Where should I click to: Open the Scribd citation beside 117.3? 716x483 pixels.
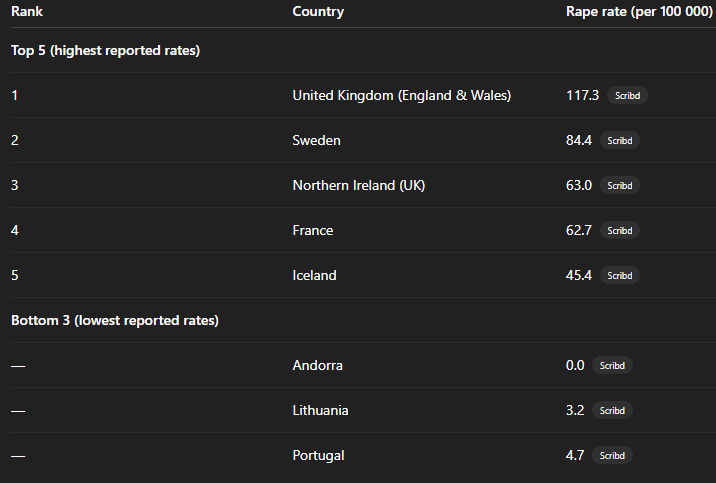coord(627,95)
